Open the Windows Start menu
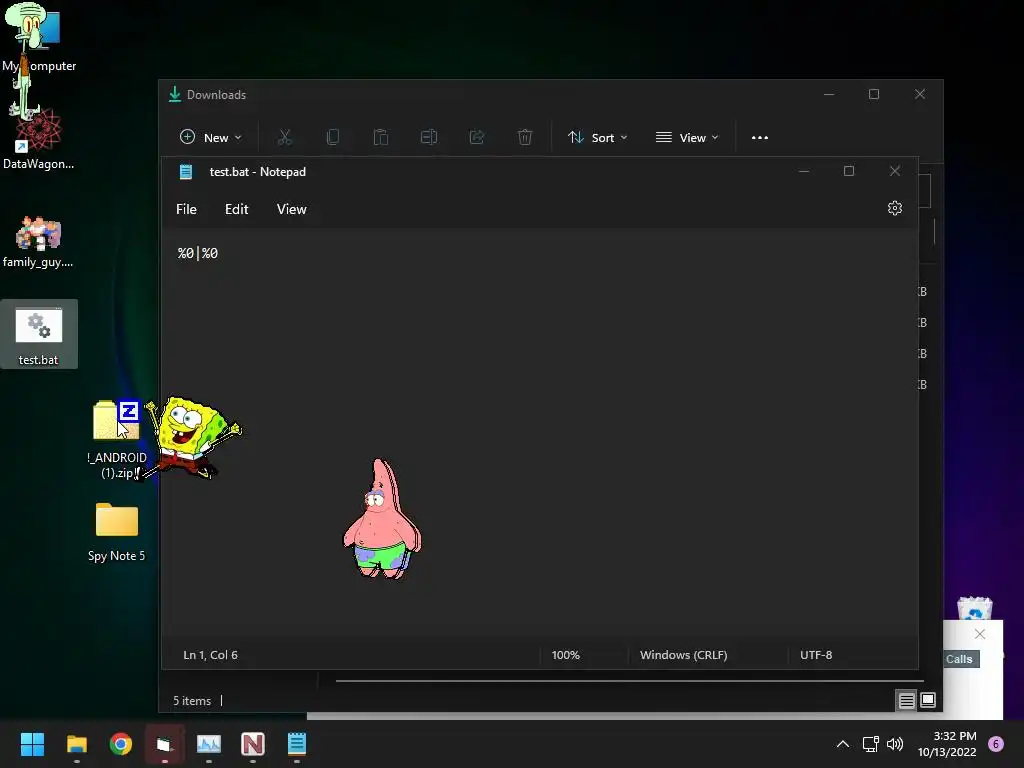Viewport: 1024px width, 768px height. coord(32,744)
